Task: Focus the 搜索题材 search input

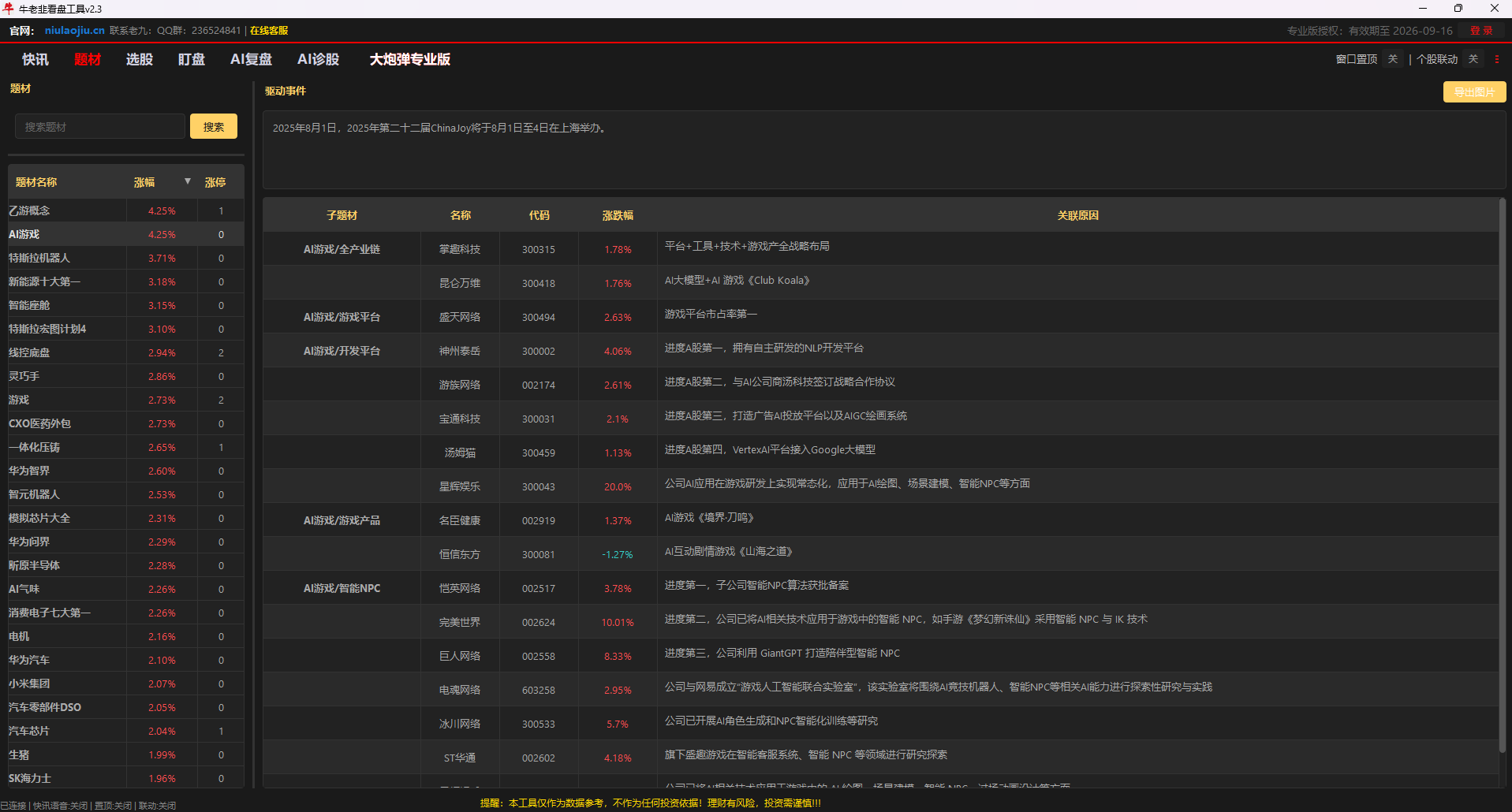Action: 99,127
